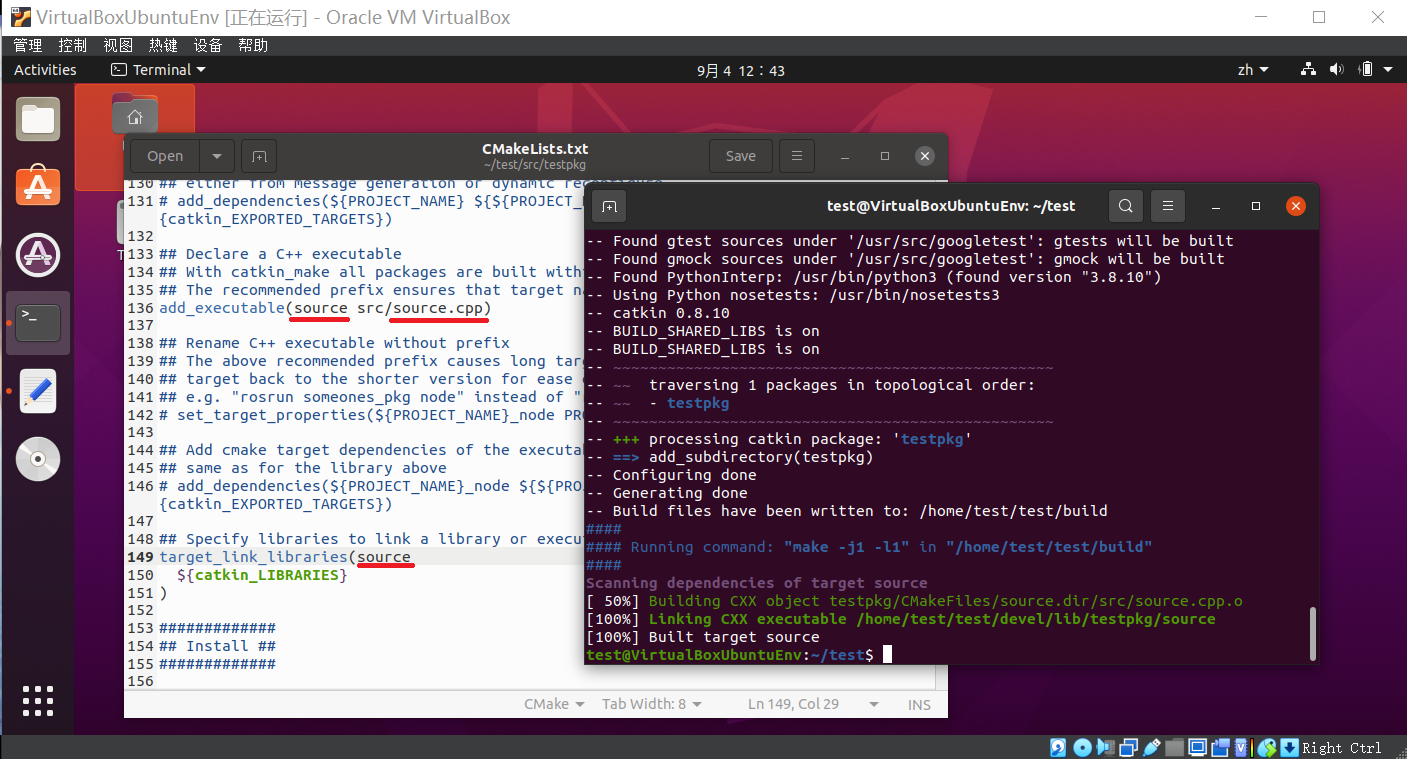1407x766 pixels.
Task: Open the Tab Width selector
Action: (651, 704)
